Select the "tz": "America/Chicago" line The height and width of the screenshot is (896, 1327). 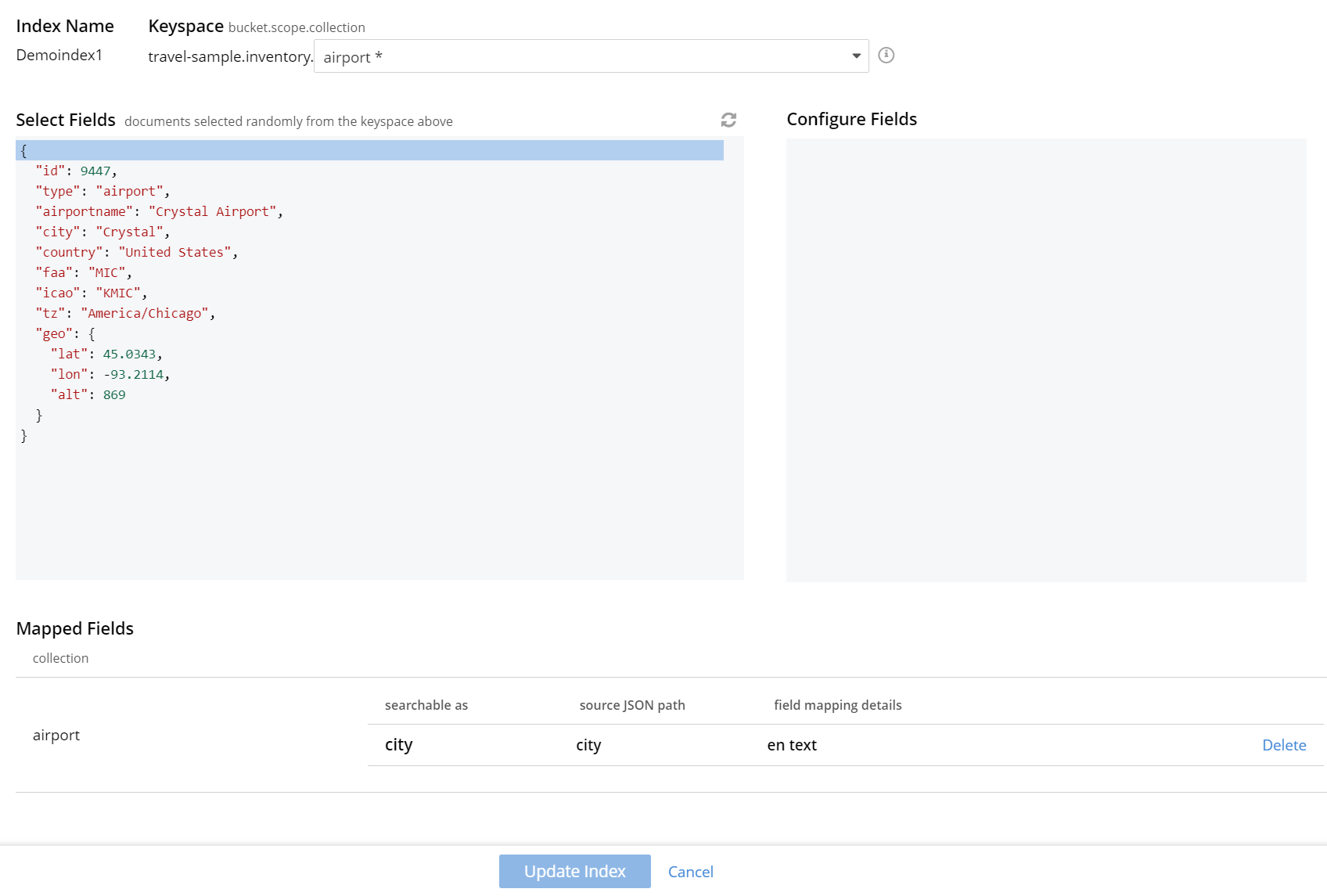click(125, 313)
